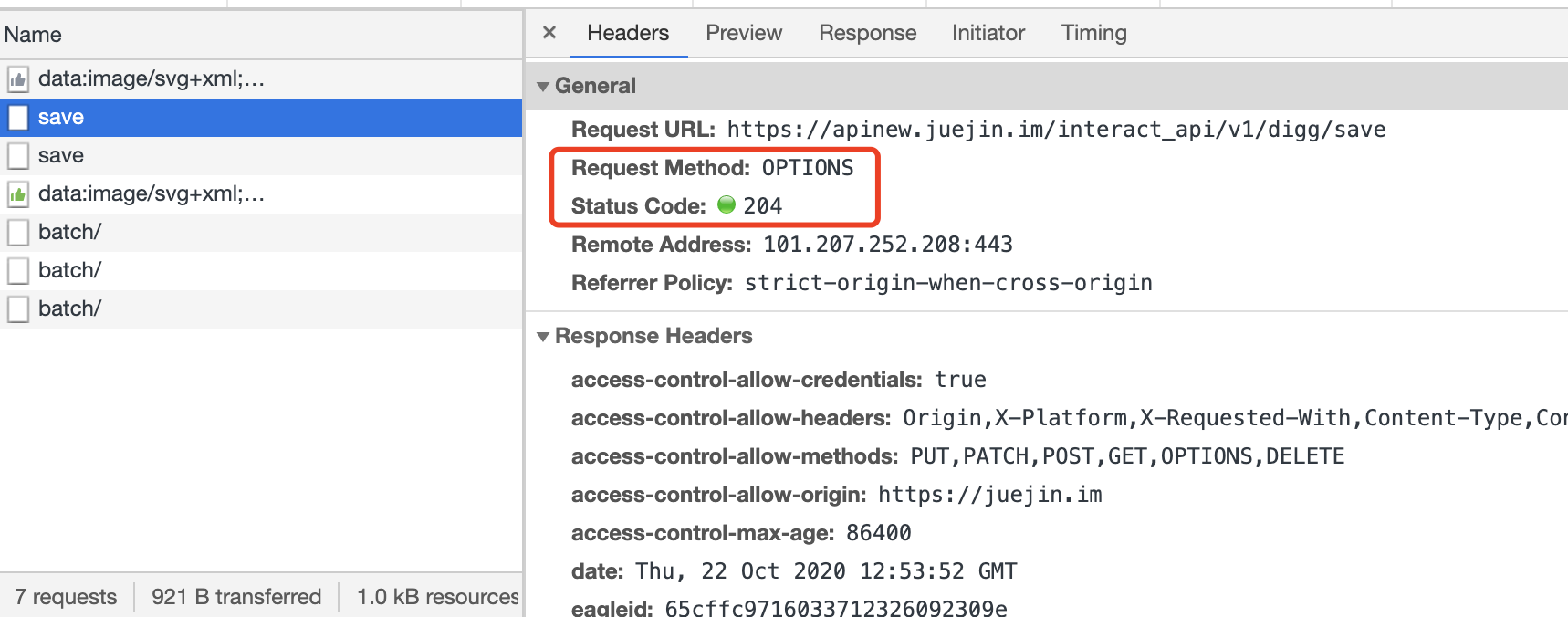The width and height of the screenshot is (1568, 617).
Task: Click the strict-origin-when-cross-origin referrer policy
Action: tap(948, 283)
